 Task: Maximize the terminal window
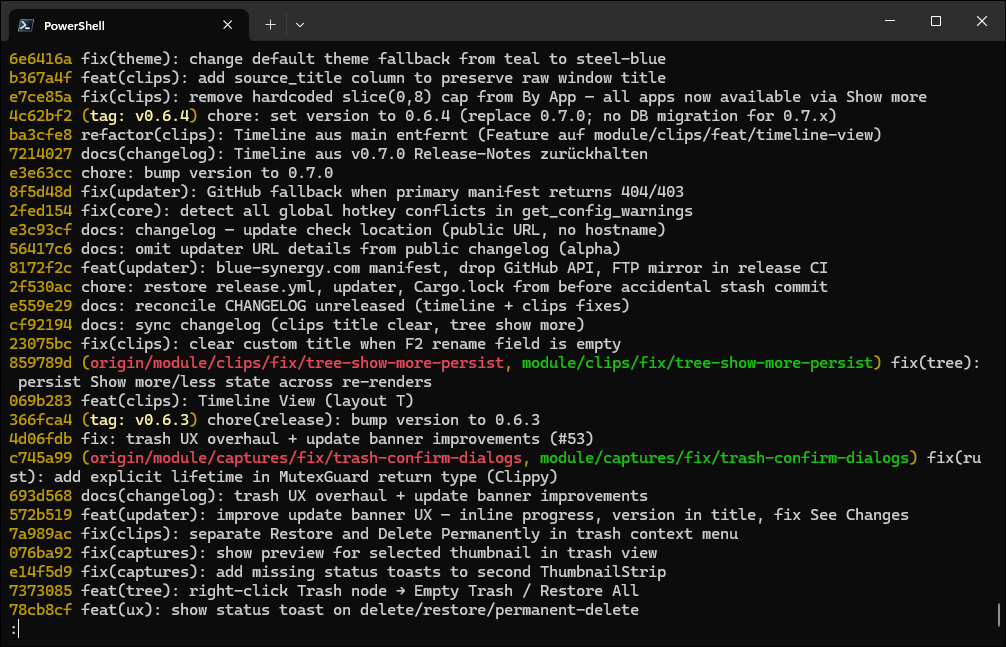click(x=935, y=21)
